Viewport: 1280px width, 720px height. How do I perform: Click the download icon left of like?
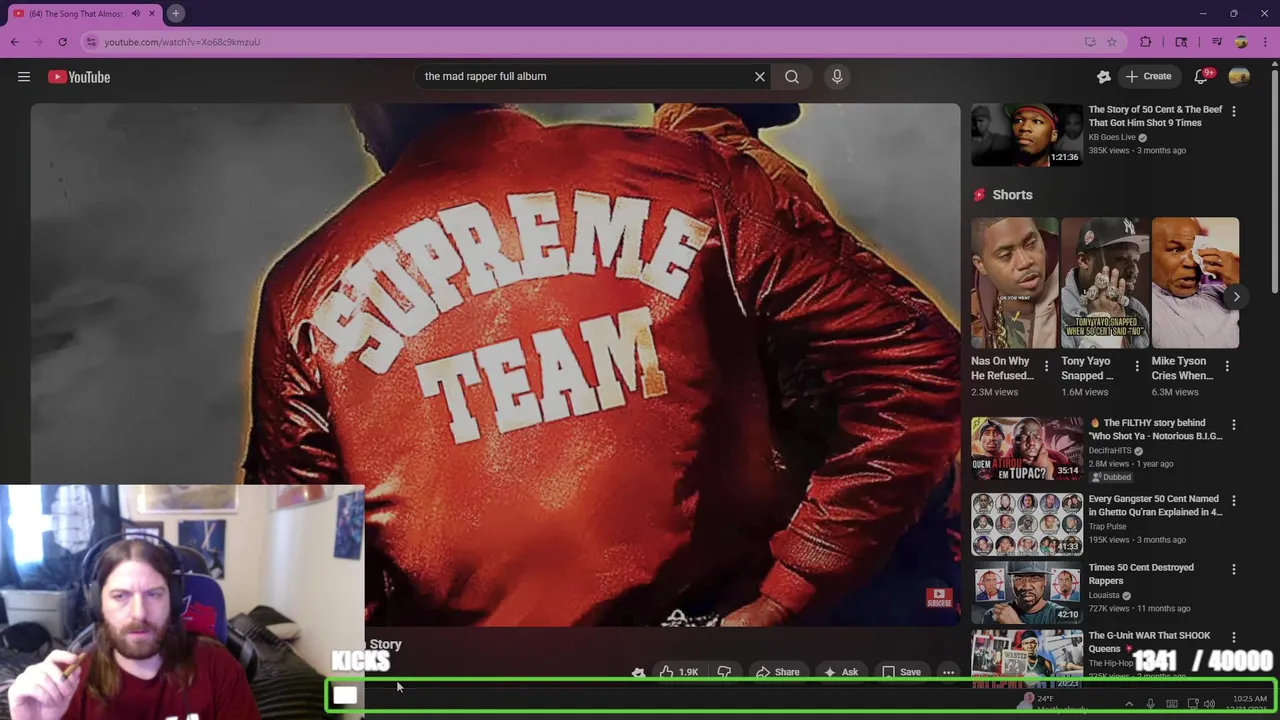coord(638,672)
